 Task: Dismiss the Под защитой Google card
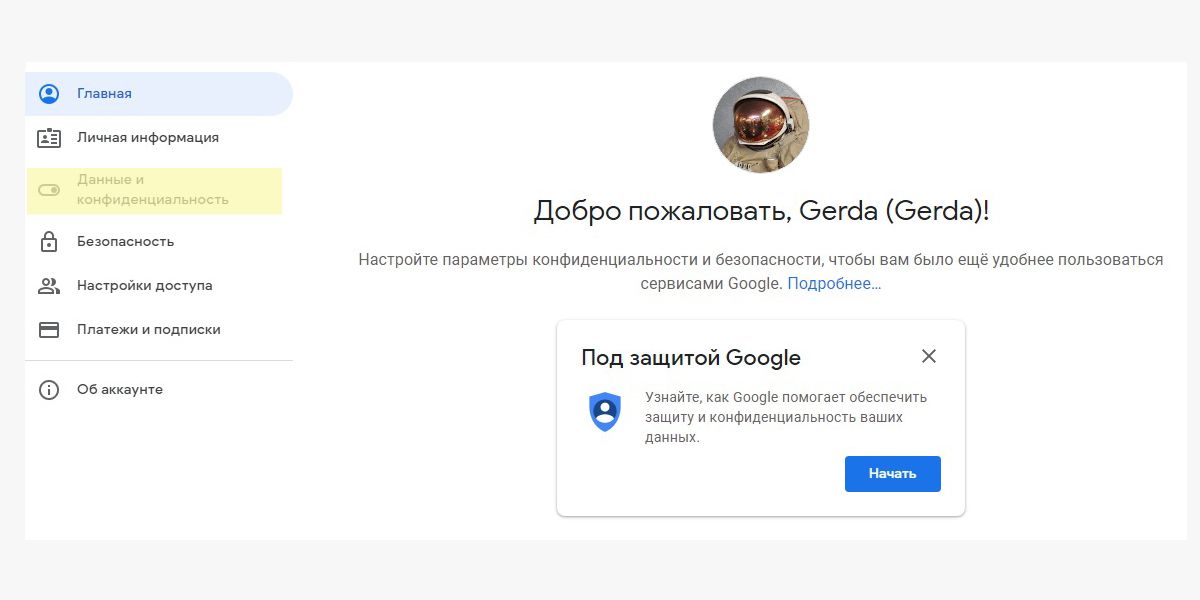tap(929, 356)
